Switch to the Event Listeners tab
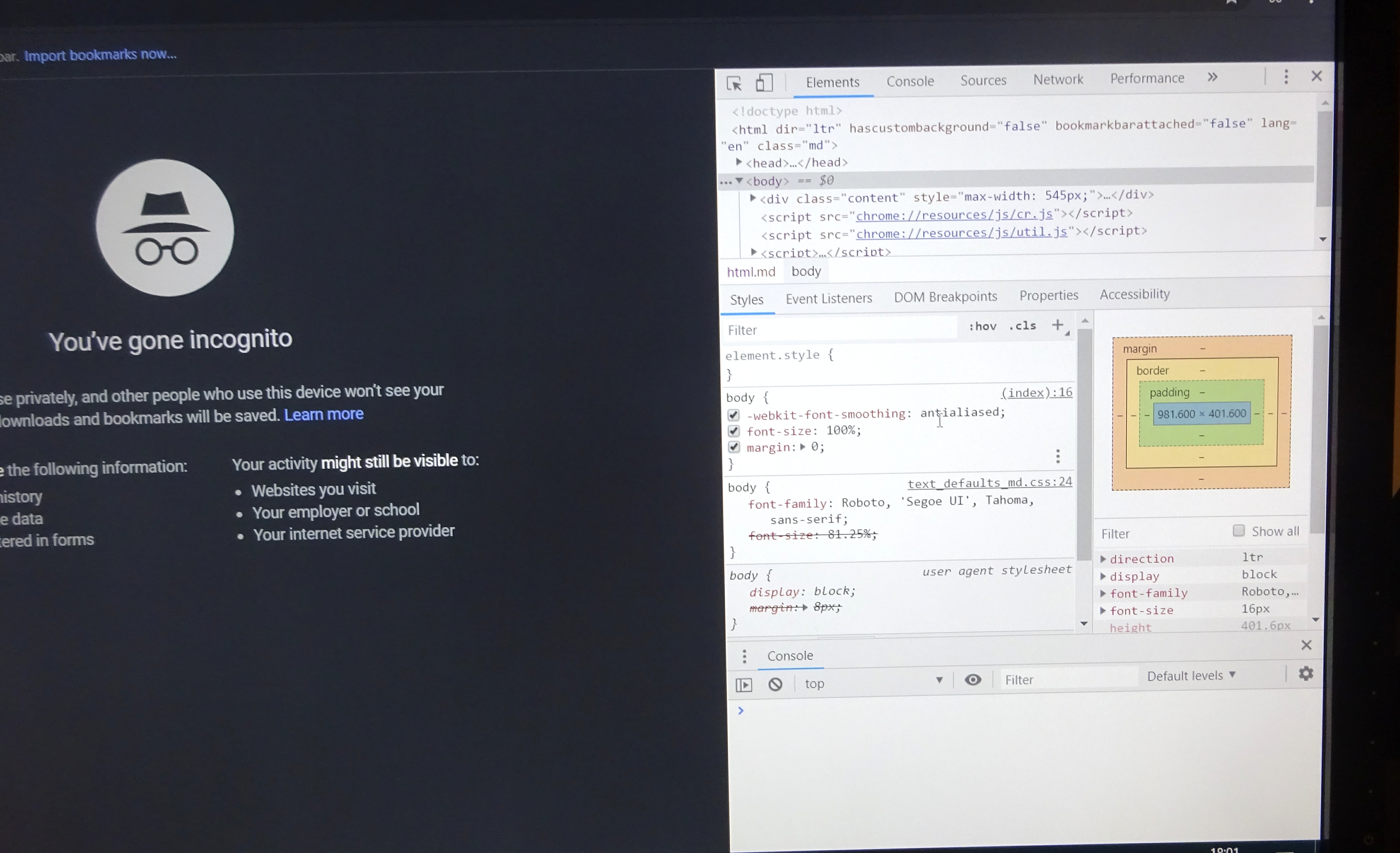 (828, 298)
